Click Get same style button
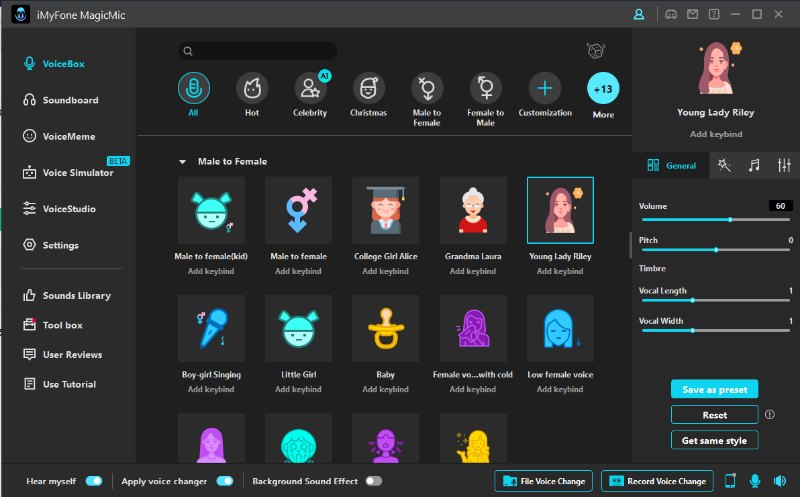Screen dimensions: 800x497 point(714,440)
